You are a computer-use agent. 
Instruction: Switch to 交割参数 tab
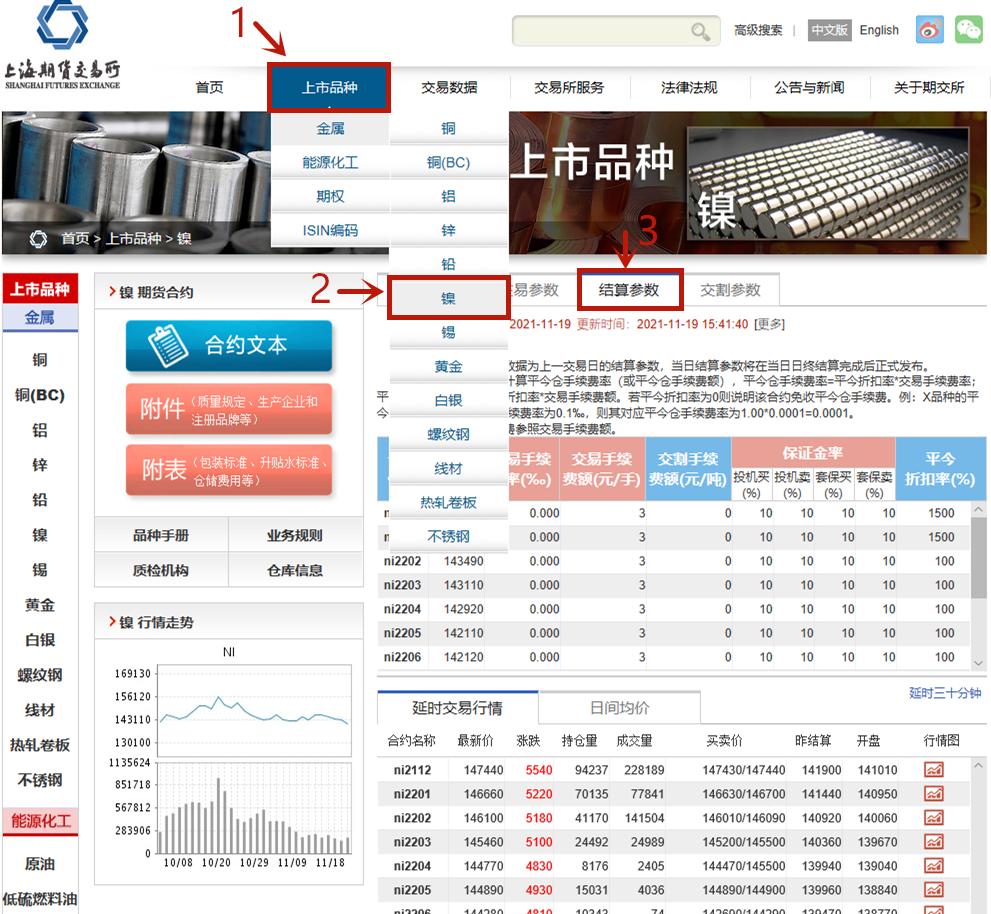731,290
